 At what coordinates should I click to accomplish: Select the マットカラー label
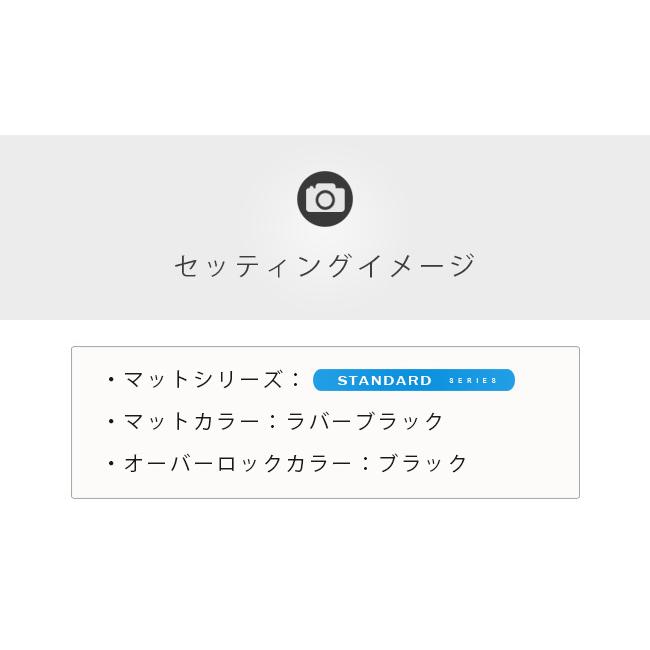(x=192, y=421)
